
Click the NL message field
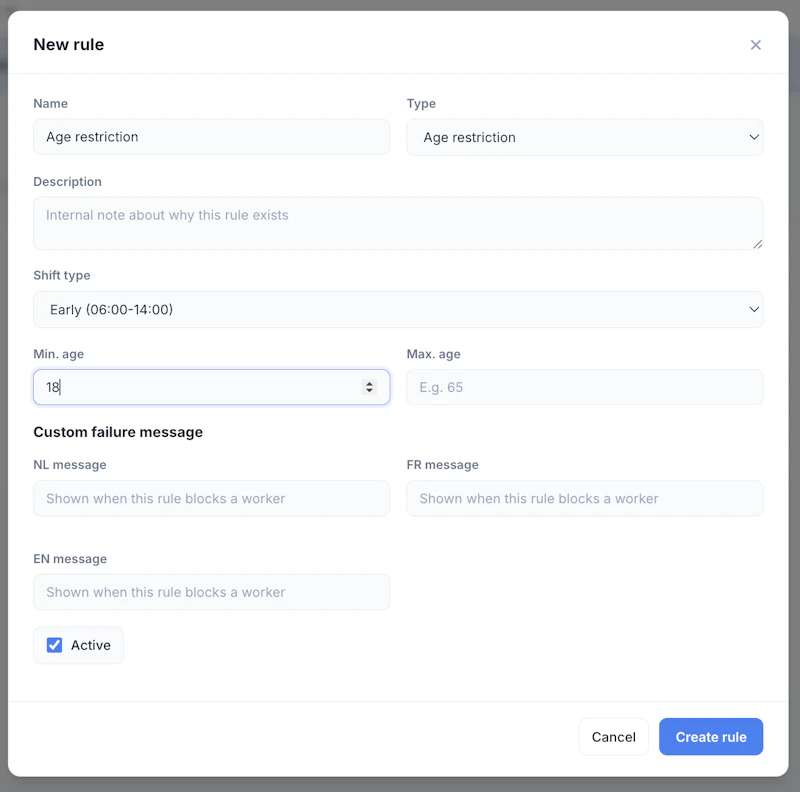(x=211, y=498)
